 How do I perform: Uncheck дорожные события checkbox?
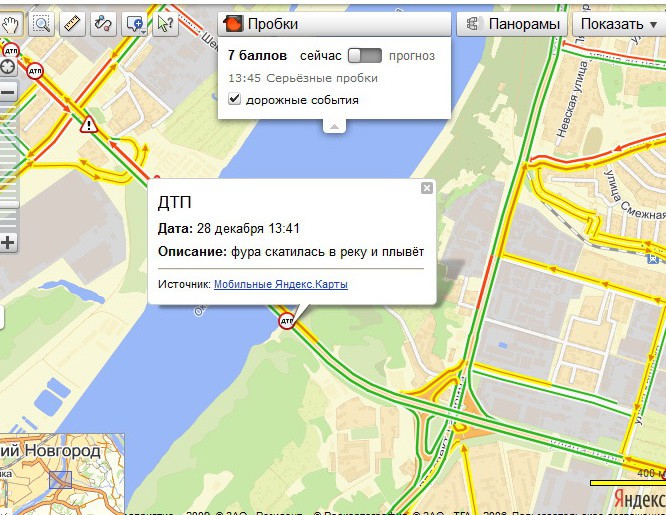(x=234, y=99)
